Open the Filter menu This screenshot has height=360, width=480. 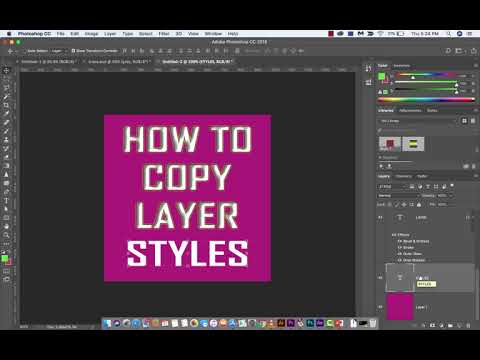[x=164, y=34]
